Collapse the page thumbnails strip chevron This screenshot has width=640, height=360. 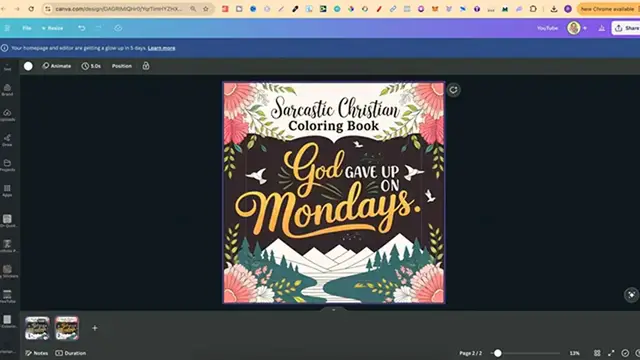[x=333, y=310]
